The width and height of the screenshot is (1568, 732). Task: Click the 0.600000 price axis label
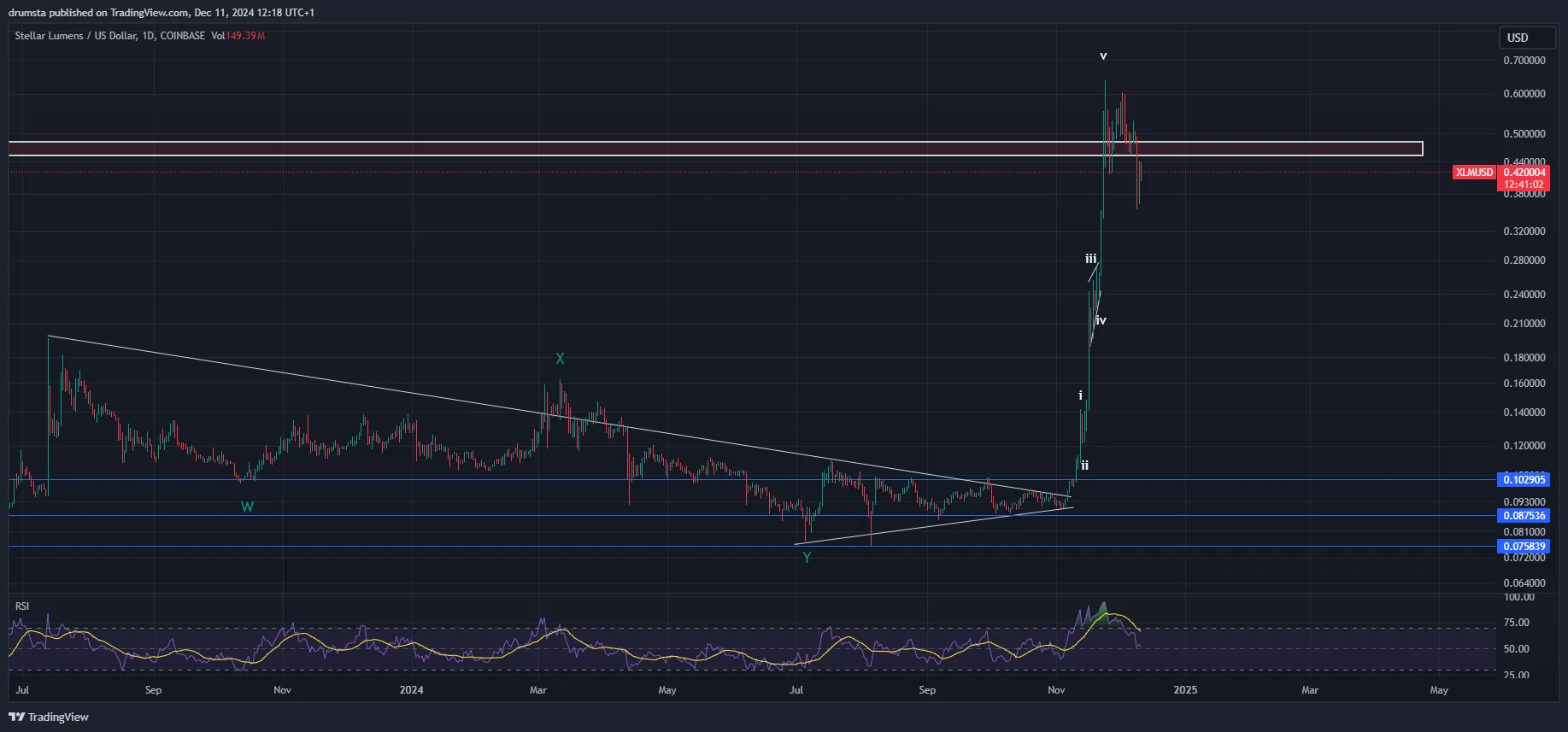click(x=1524, y=94)
